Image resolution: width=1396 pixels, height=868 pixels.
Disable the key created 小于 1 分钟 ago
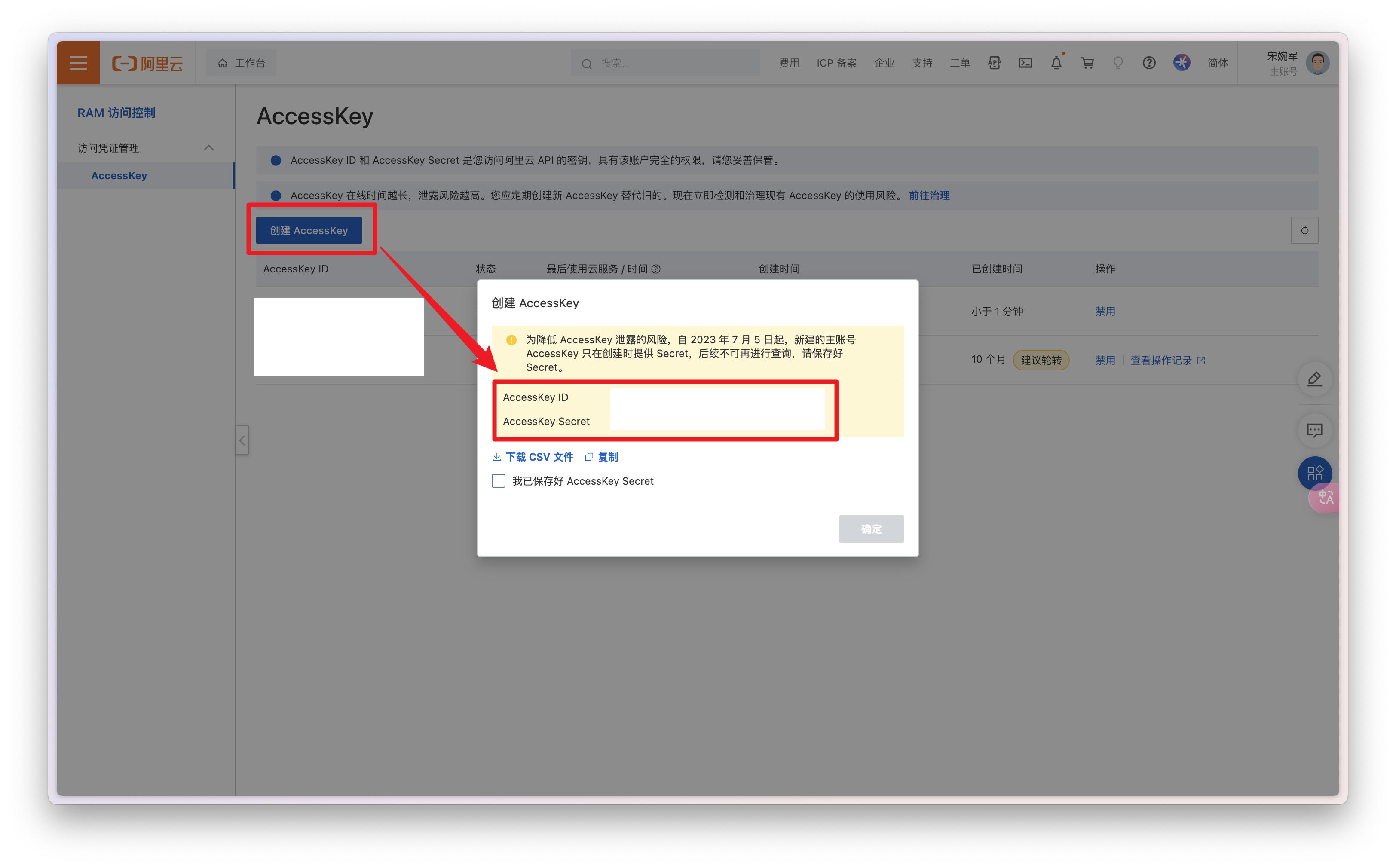coord(1105,311)
